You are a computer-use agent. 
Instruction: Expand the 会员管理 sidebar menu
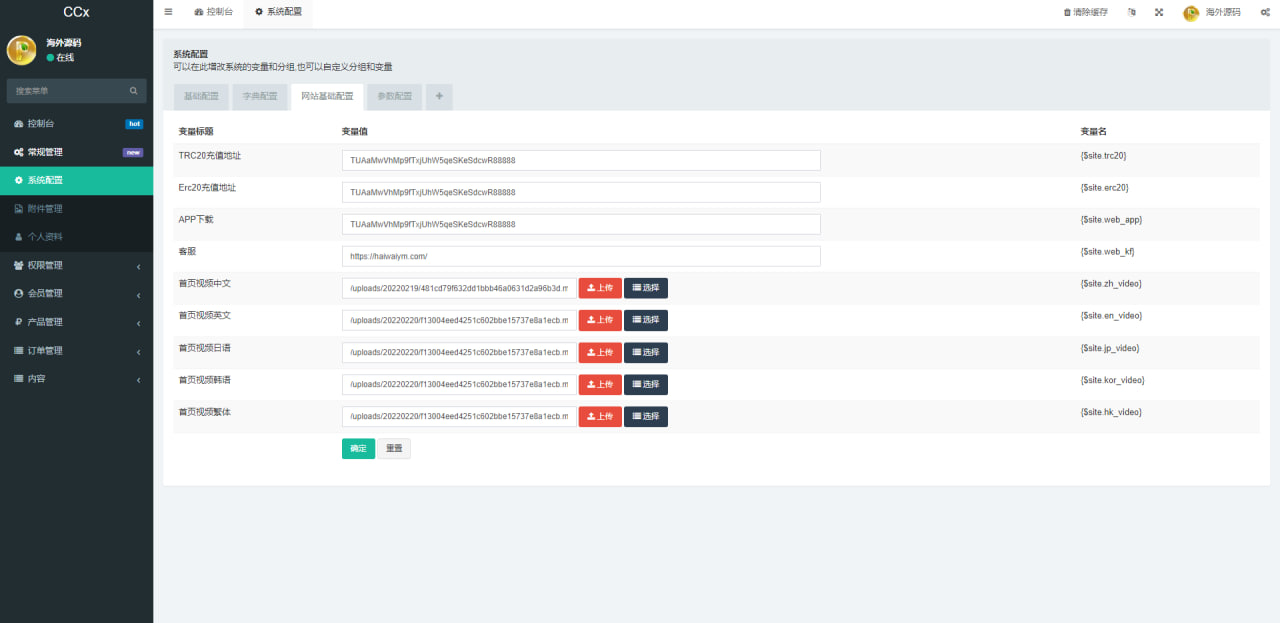[76, 294]
